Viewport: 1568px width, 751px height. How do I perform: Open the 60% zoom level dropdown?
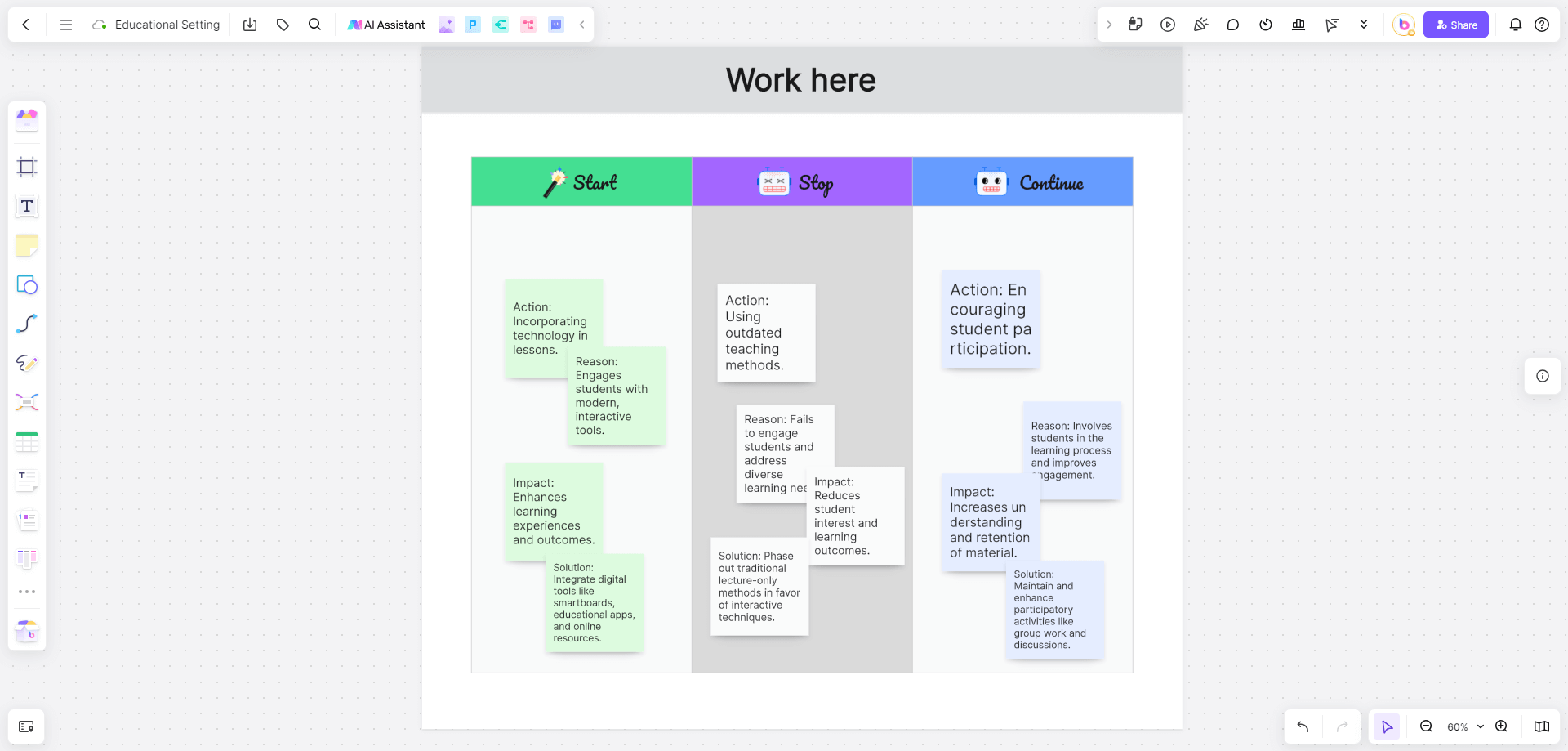pyautogui.click(x=1465, y=726)
